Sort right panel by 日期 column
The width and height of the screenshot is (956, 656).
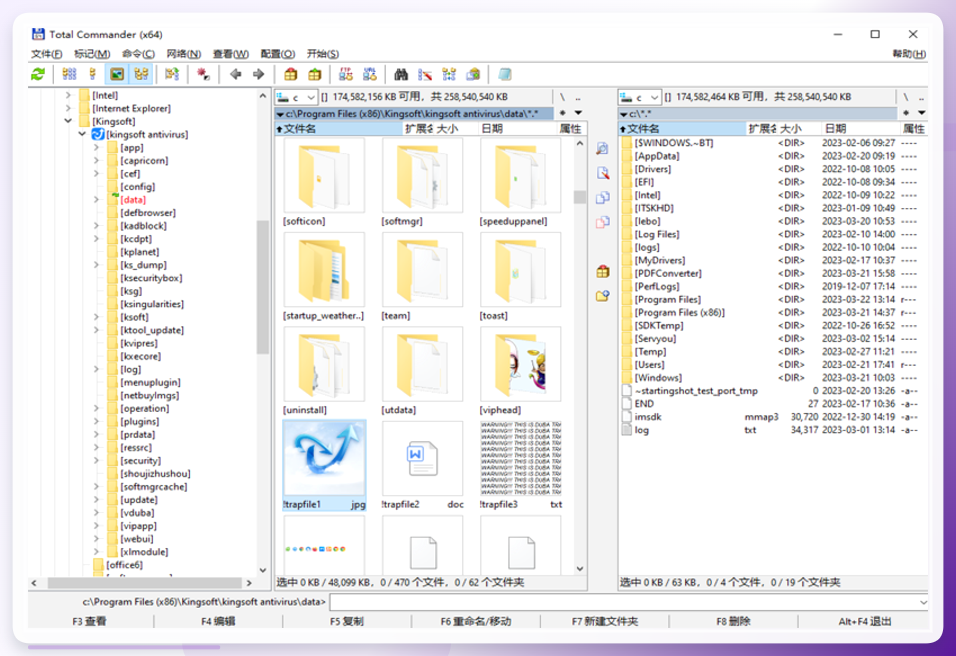[860, 129]
